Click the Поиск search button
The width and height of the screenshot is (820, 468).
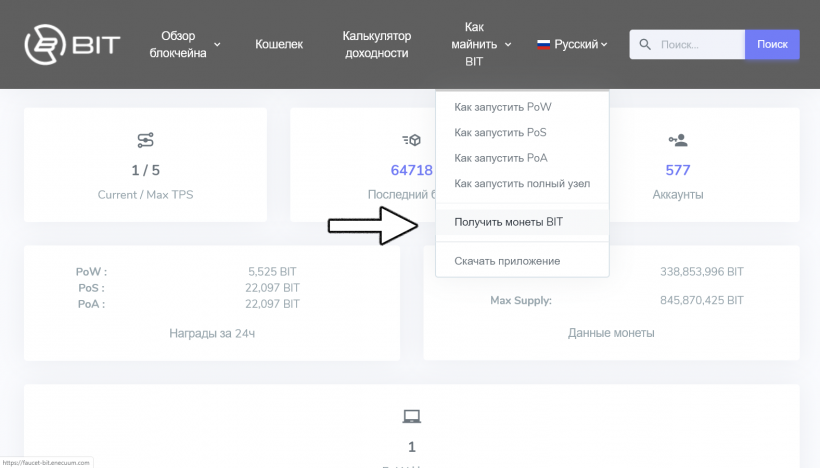(772, 44)
